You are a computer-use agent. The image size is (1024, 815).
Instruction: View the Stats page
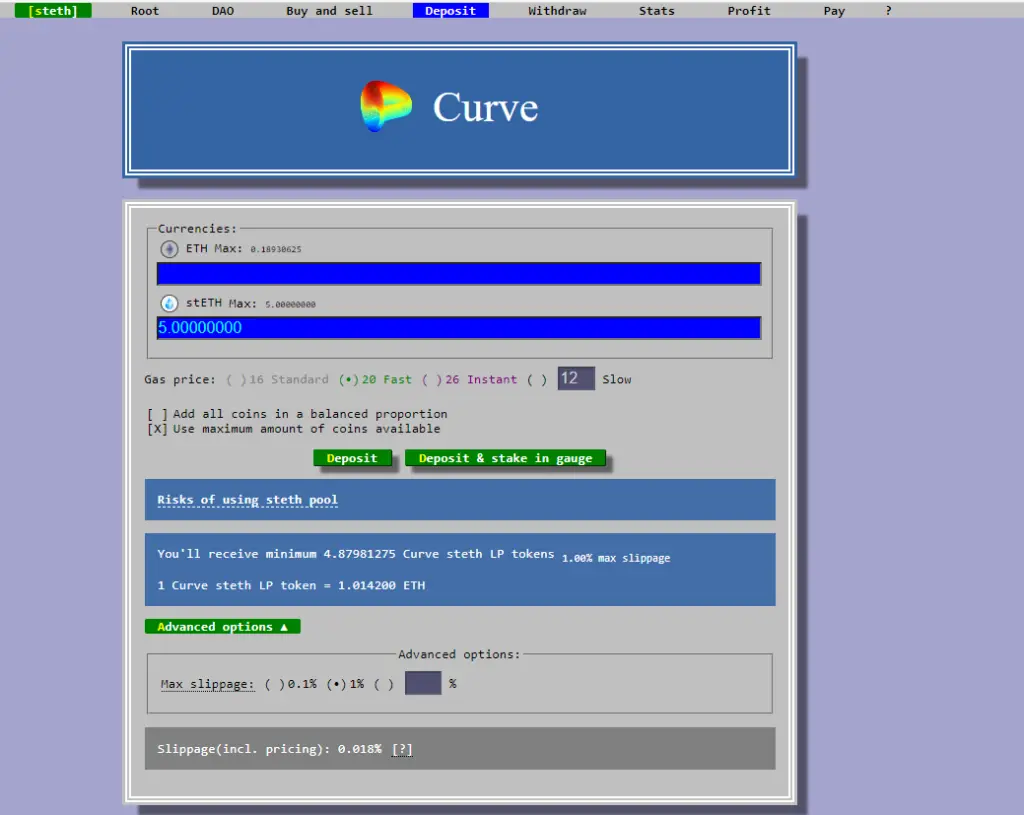click(656, 10)
